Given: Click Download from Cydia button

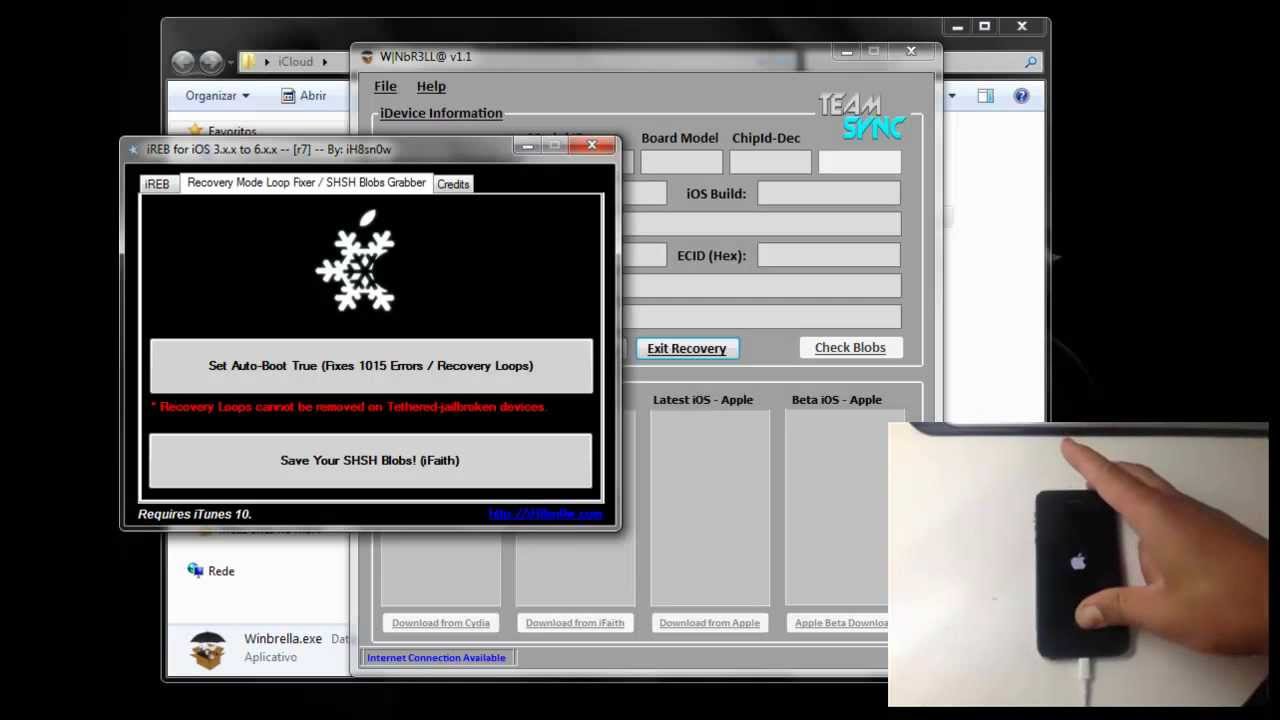Looking at the screenshot, I should tap(441, 623).
